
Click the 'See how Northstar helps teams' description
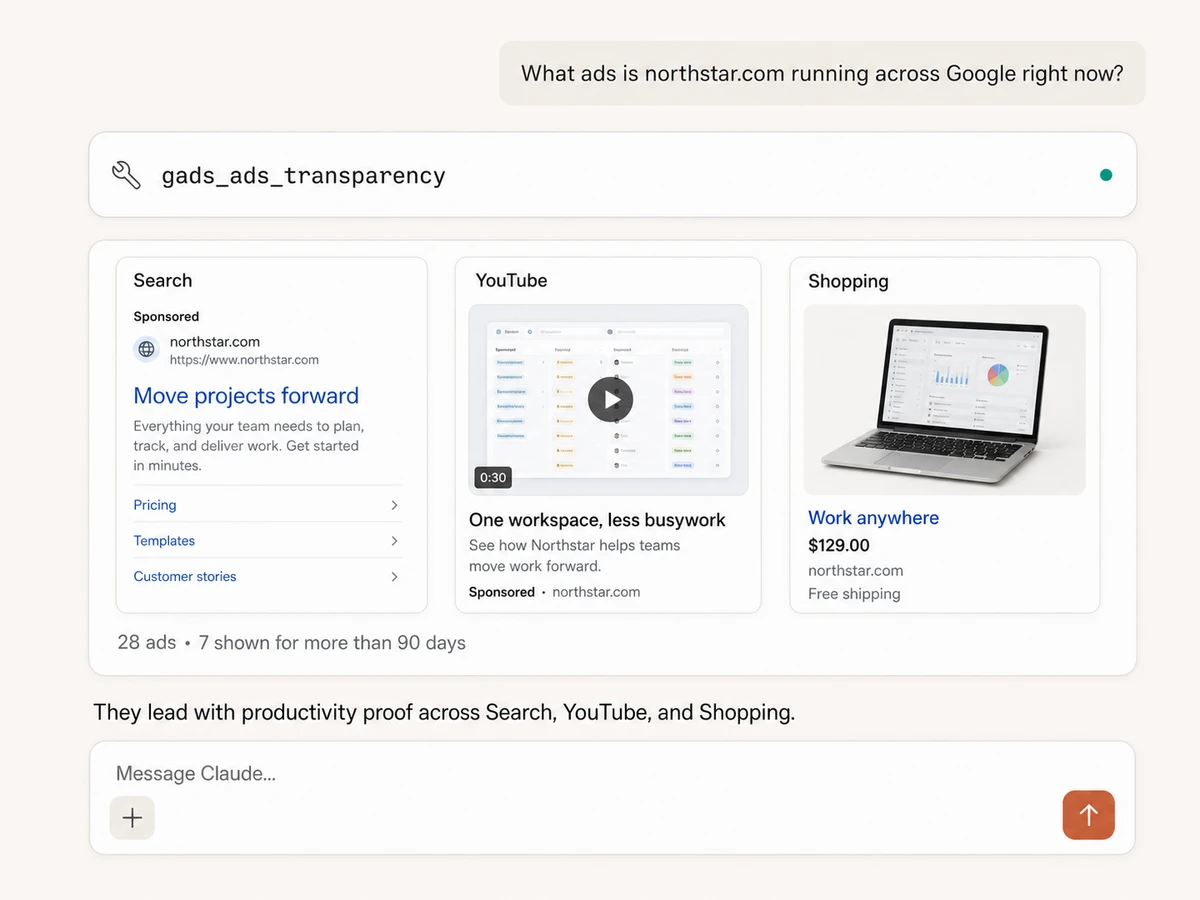pyautogui.click(x=574, y=556)
